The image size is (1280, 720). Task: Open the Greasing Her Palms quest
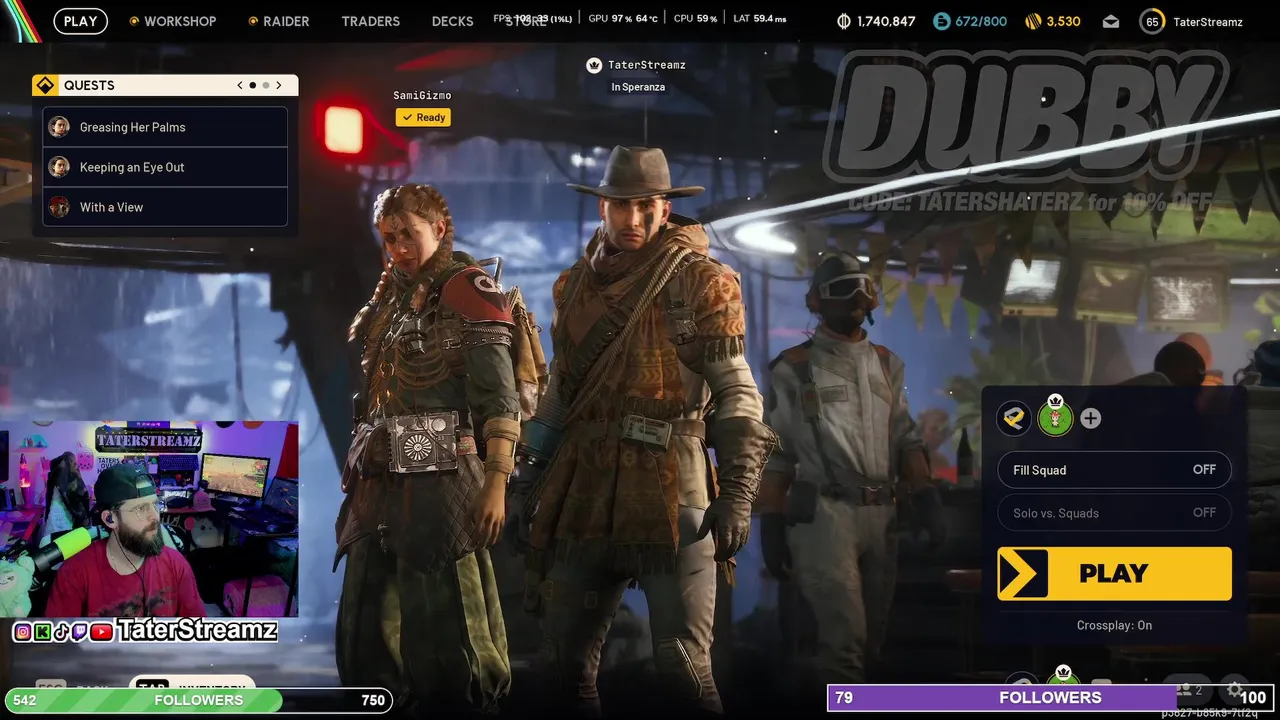165,127
